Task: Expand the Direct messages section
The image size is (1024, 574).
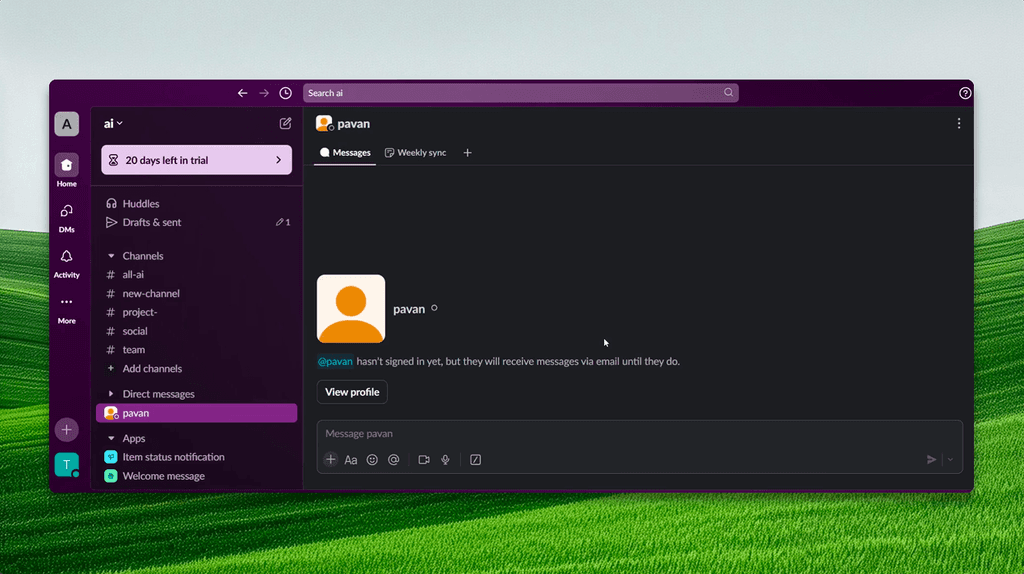Action: coord(111,394)
